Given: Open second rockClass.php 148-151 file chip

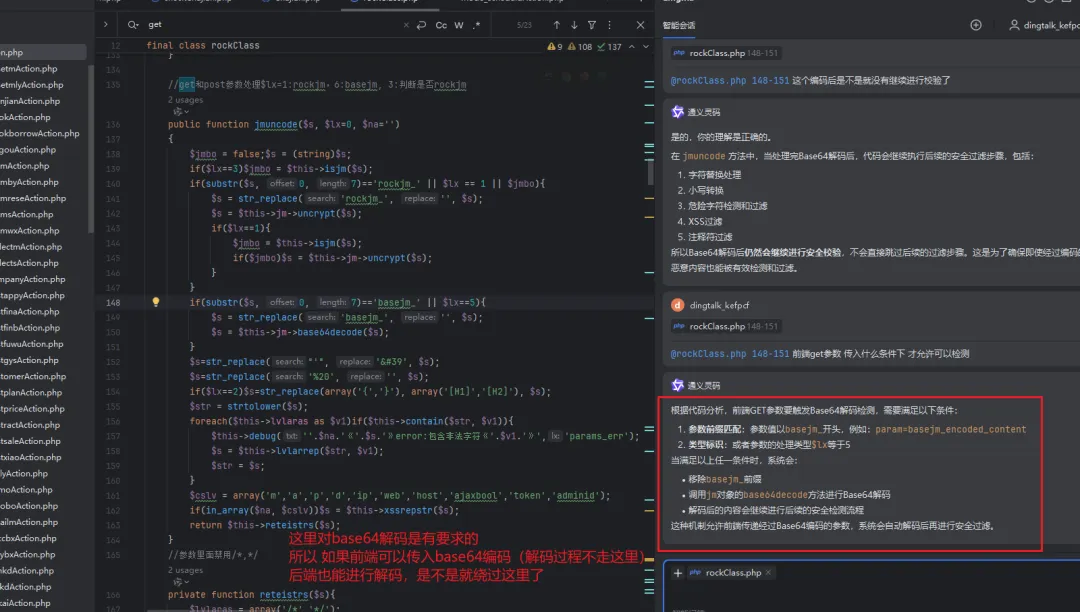Looking at the screenshot, I should pos(726,326).
